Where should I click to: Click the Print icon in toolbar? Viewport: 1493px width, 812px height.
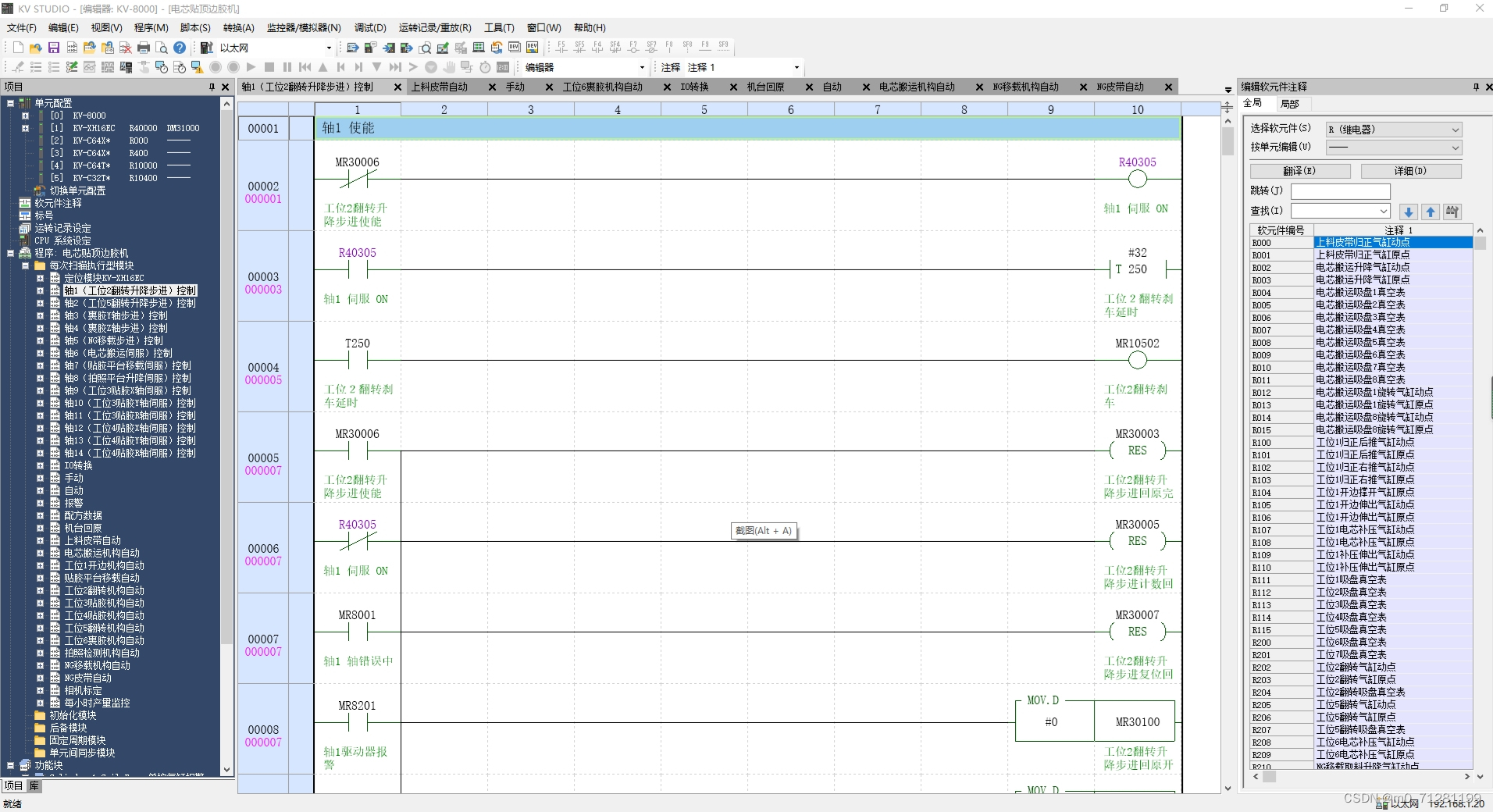tap(144, 48)
